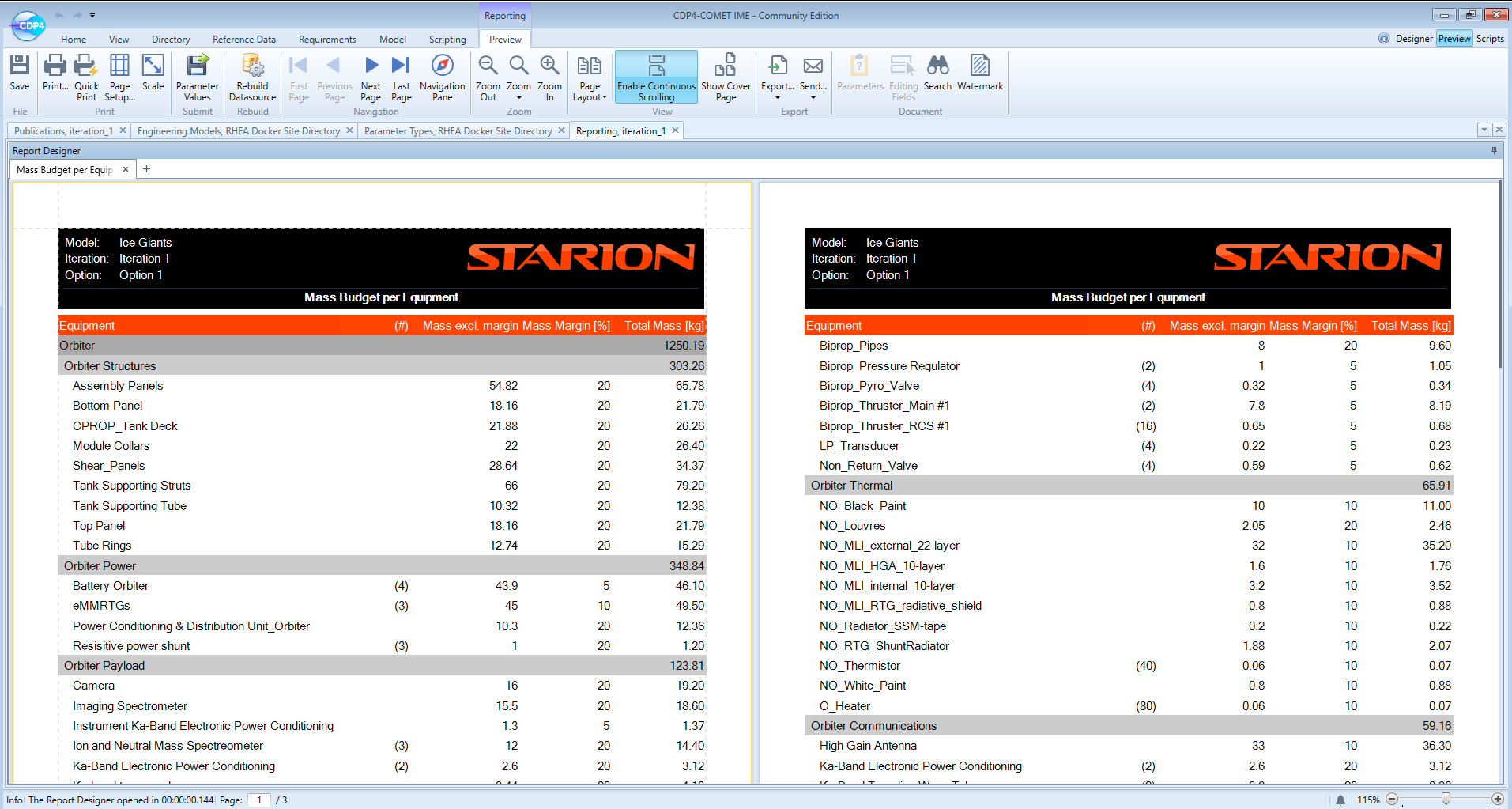This screenshot has height=809, width=1512.
Task: Click the 'Imaging Spectrometer' row
Action: (x=382, y=706)
